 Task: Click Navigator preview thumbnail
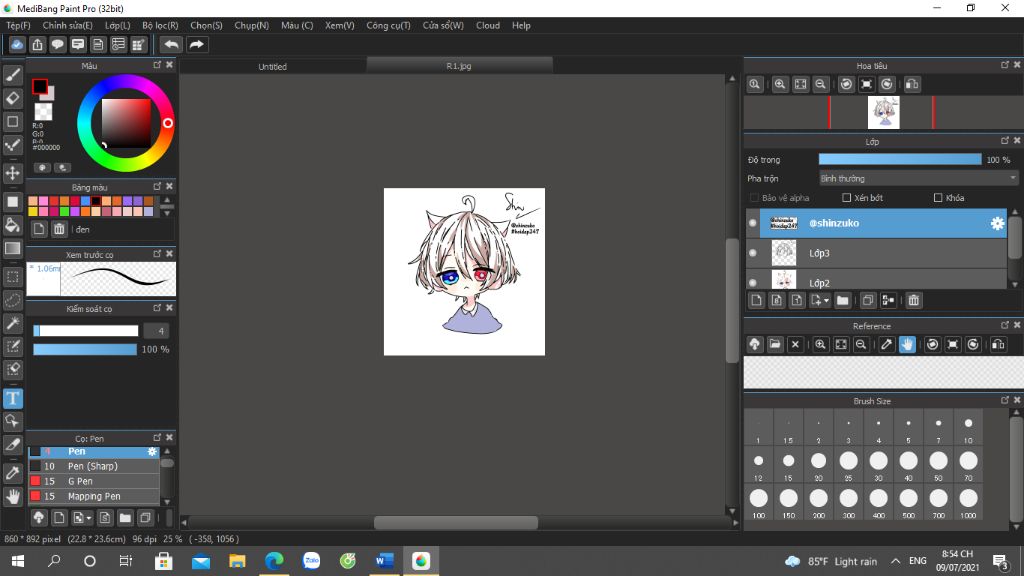(884, 112)
